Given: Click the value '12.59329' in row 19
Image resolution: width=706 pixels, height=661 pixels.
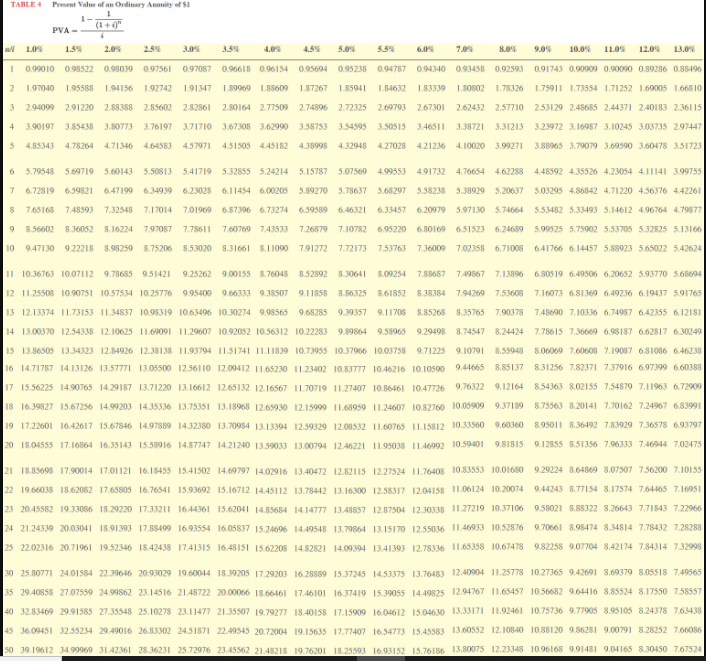Looking at the screenshot, I should click(311, 426).
